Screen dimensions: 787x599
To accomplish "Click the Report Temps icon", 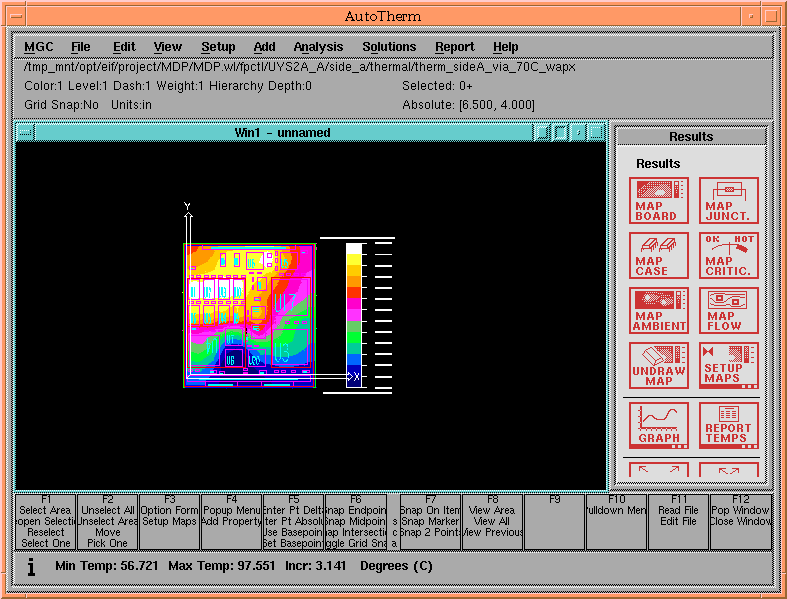I will (x=729, y=424).
